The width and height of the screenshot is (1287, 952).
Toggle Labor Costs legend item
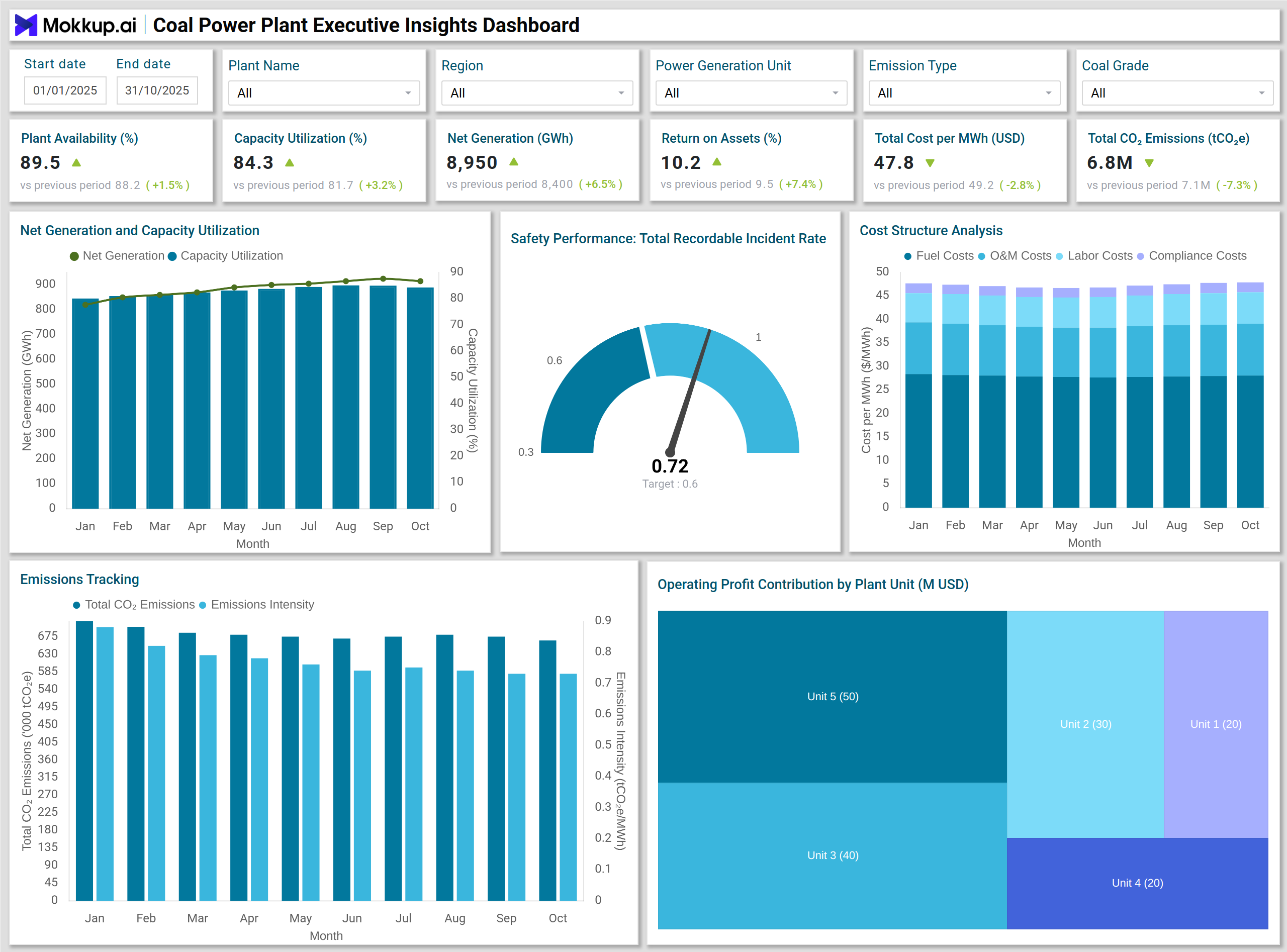coord(1094,256)
